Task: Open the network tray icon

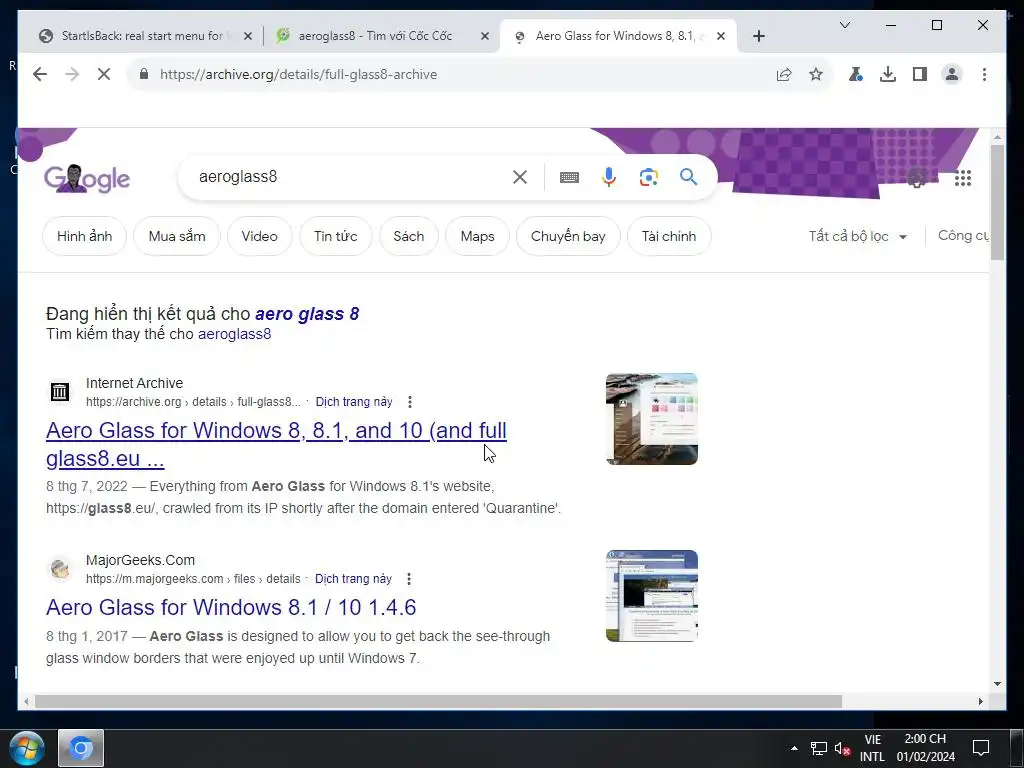Action: 818,748
